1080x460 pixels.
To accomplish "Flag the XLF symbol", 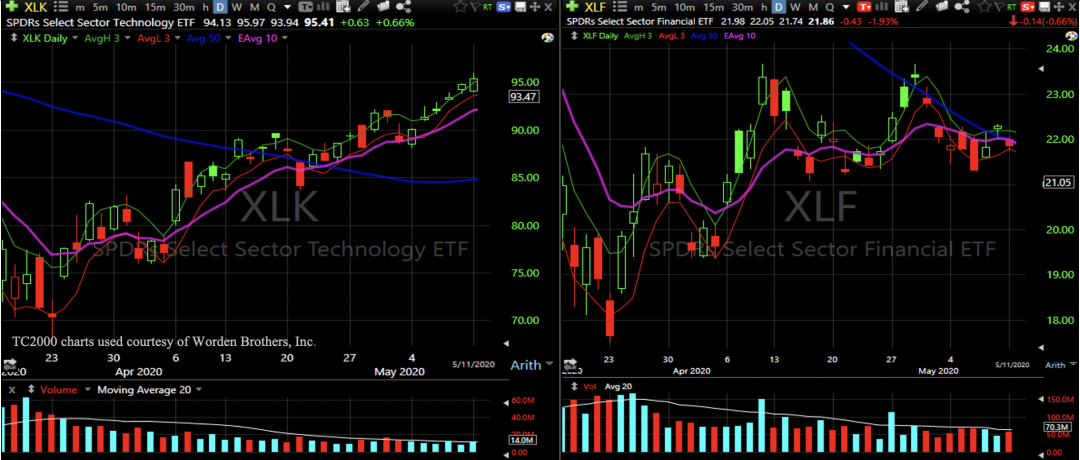I will (999, 7).
